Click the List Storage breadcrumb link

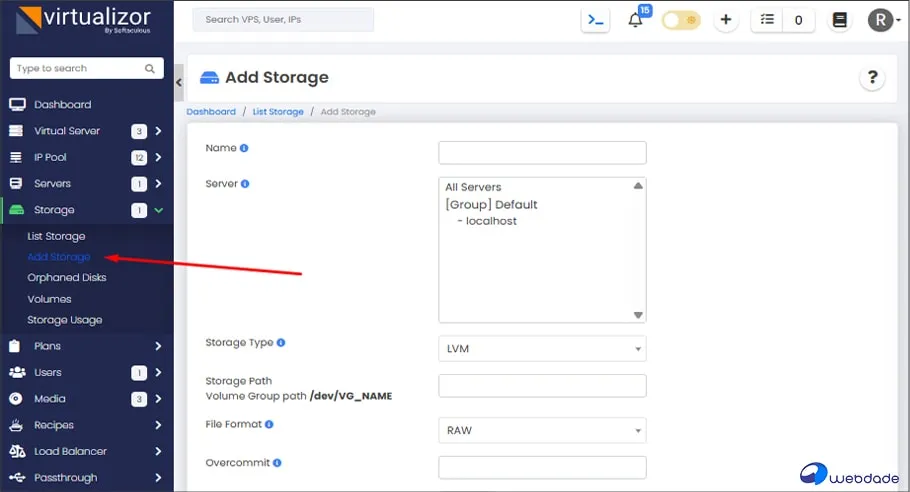pos(278,112)
